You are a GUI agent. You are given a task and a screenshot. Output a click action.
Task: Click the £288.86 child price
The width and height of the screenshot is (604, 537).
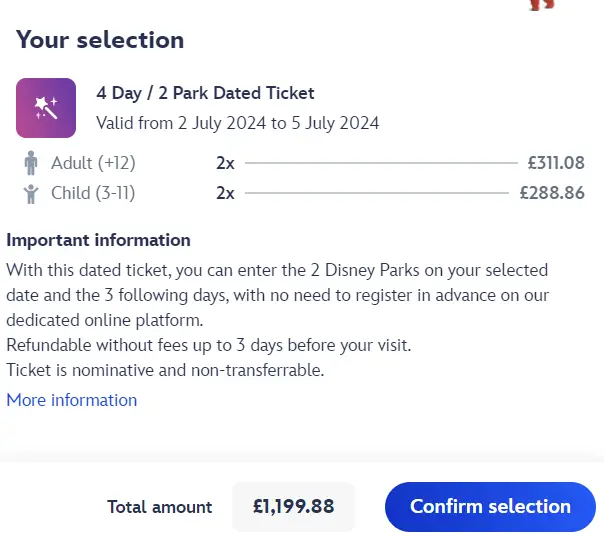click(552, 193)
